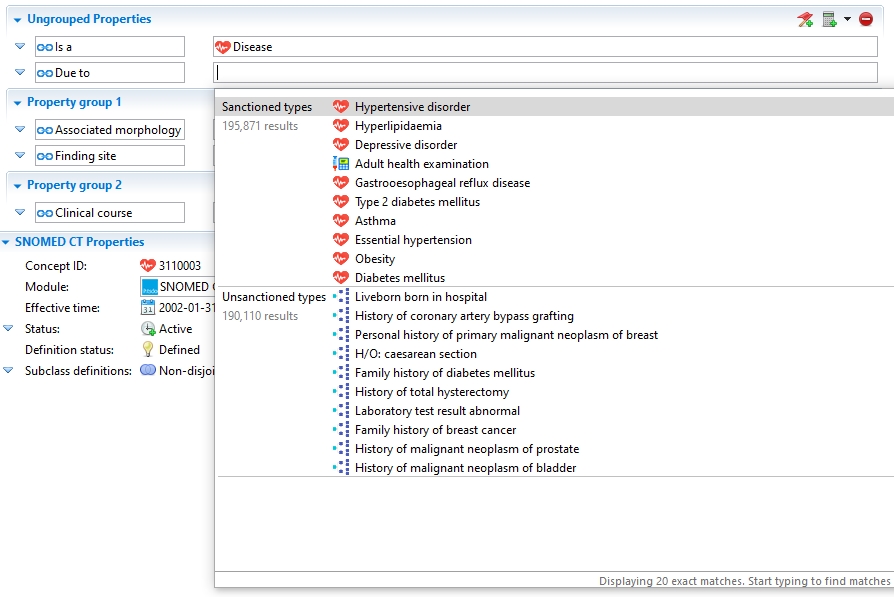Select Hypertensive disorder from the suggestions
This screenshot has height=597, width=894.
point(412,107)
